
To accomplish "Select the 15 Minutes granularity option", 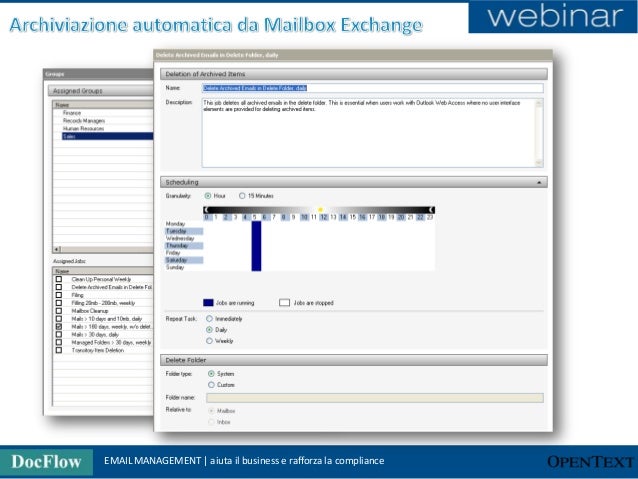I will (x=242, y=196).
